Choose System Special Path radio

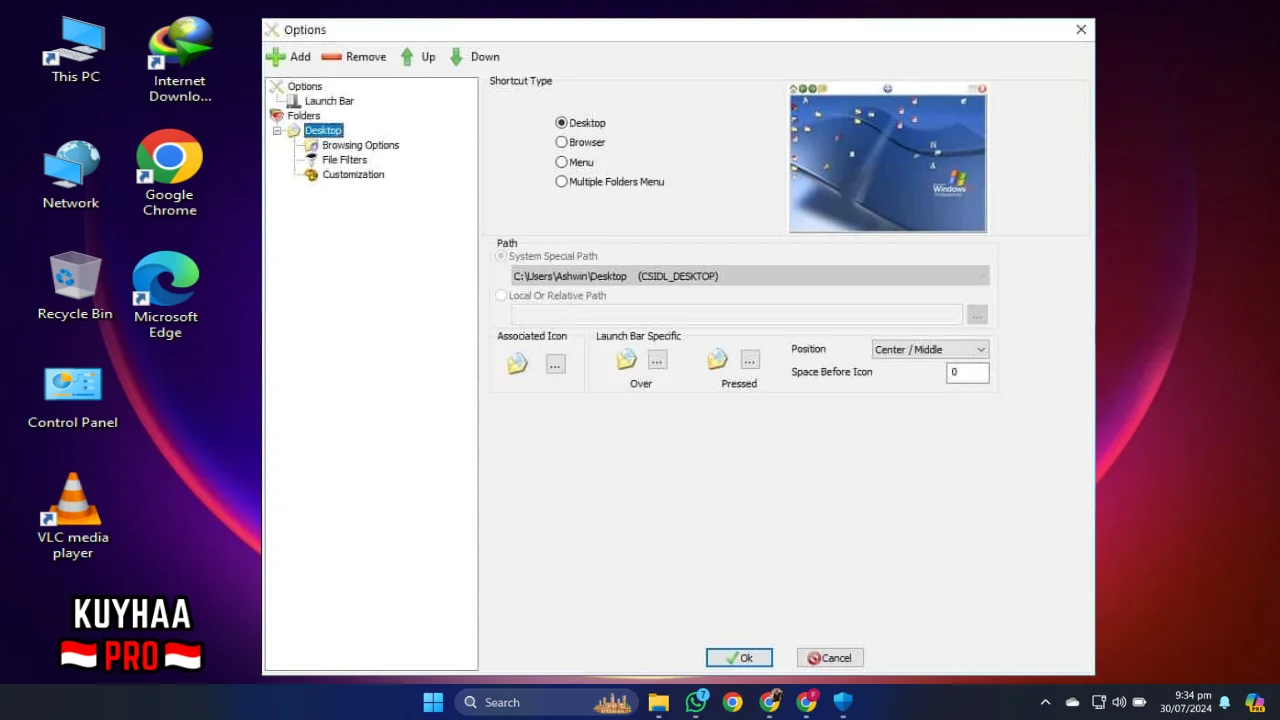(501, 256)
